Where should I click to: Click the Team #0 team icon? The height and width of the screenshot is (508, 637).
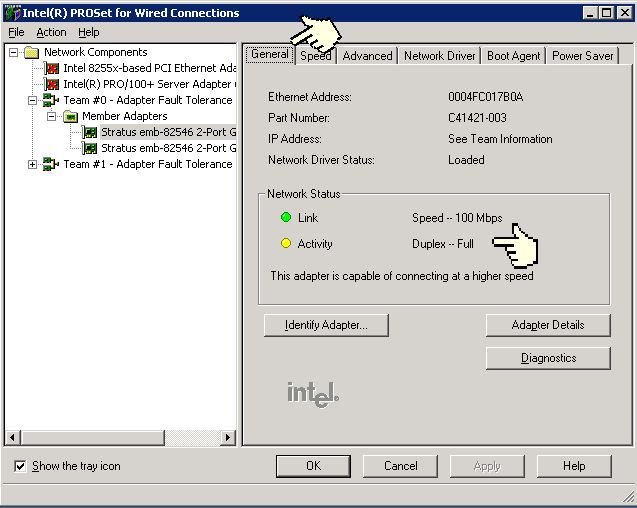point(51,100)
